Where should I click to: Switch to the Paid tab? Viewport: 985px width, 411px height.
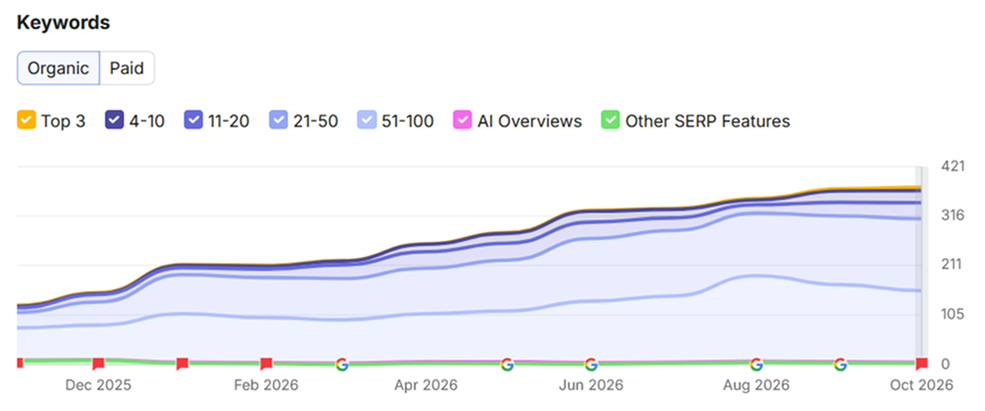[x=127, y=68]
